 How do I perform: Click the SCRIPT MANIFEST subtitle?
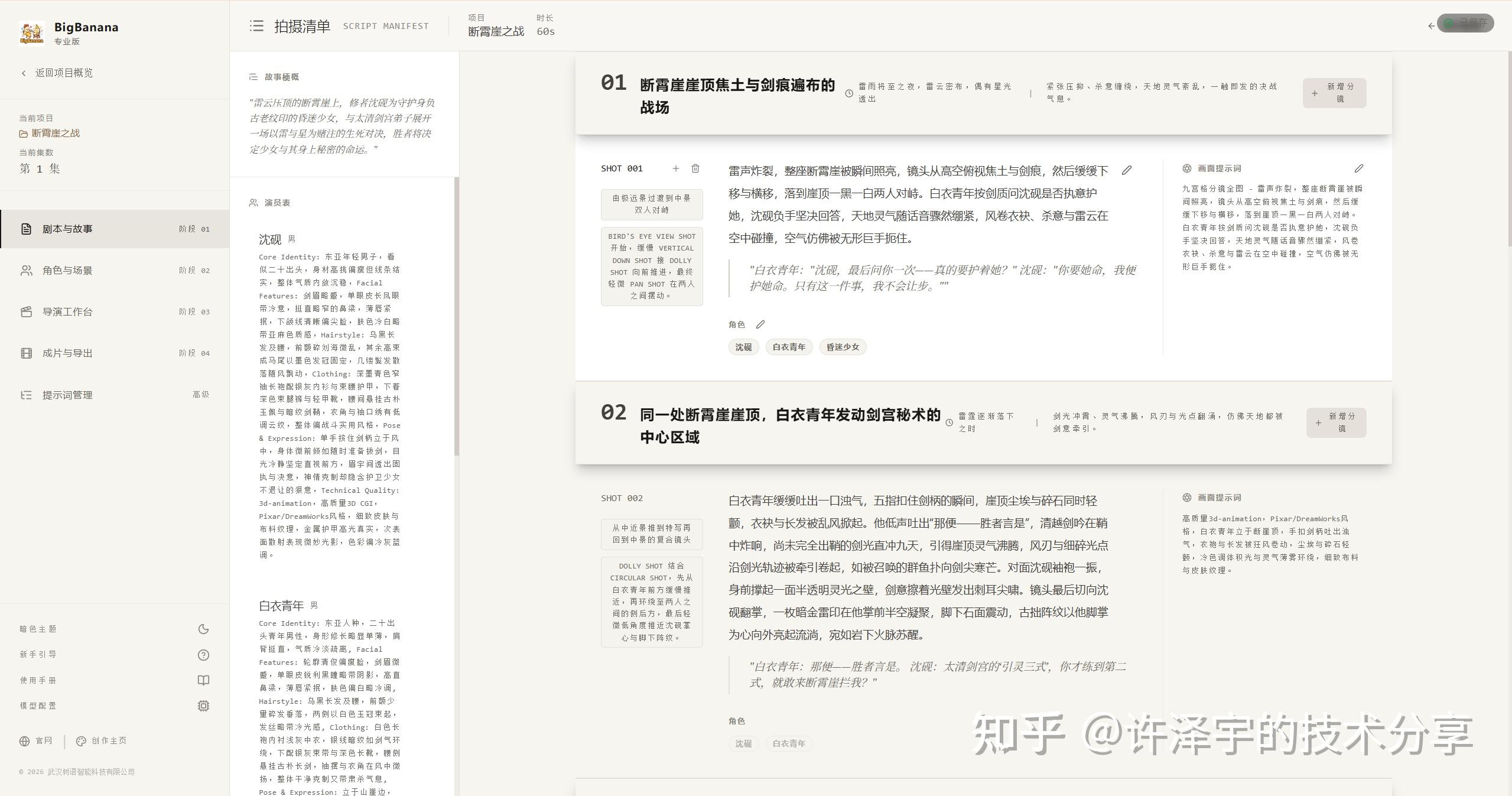386,26
